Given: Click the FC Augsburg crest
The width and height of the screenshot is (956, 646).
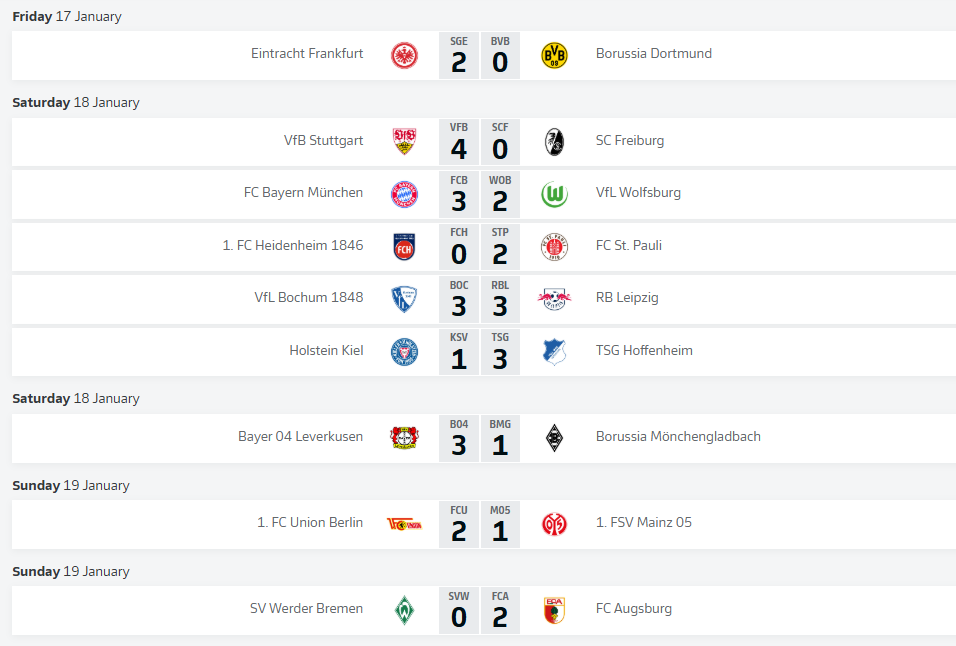Looking at the screenshot, I should pyautogui.click(x=553, y=610).
